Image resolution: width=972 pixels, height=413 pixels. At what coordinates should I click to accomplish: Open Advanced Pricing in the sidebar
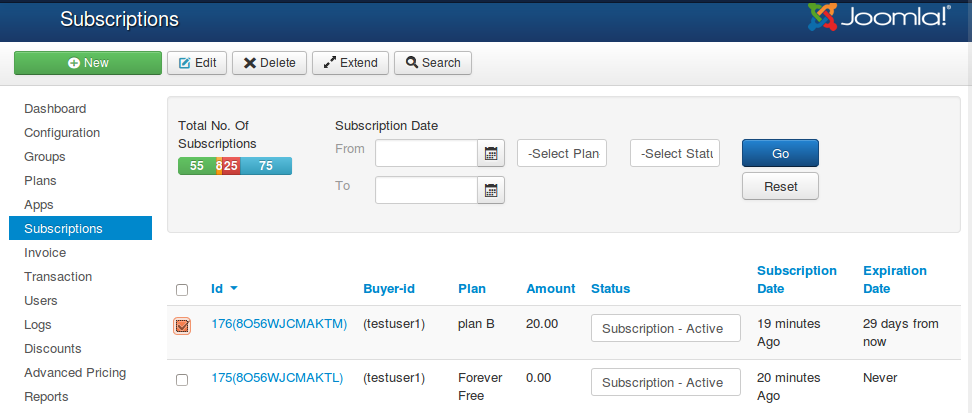pyautogui.click(x=75, y=372)
